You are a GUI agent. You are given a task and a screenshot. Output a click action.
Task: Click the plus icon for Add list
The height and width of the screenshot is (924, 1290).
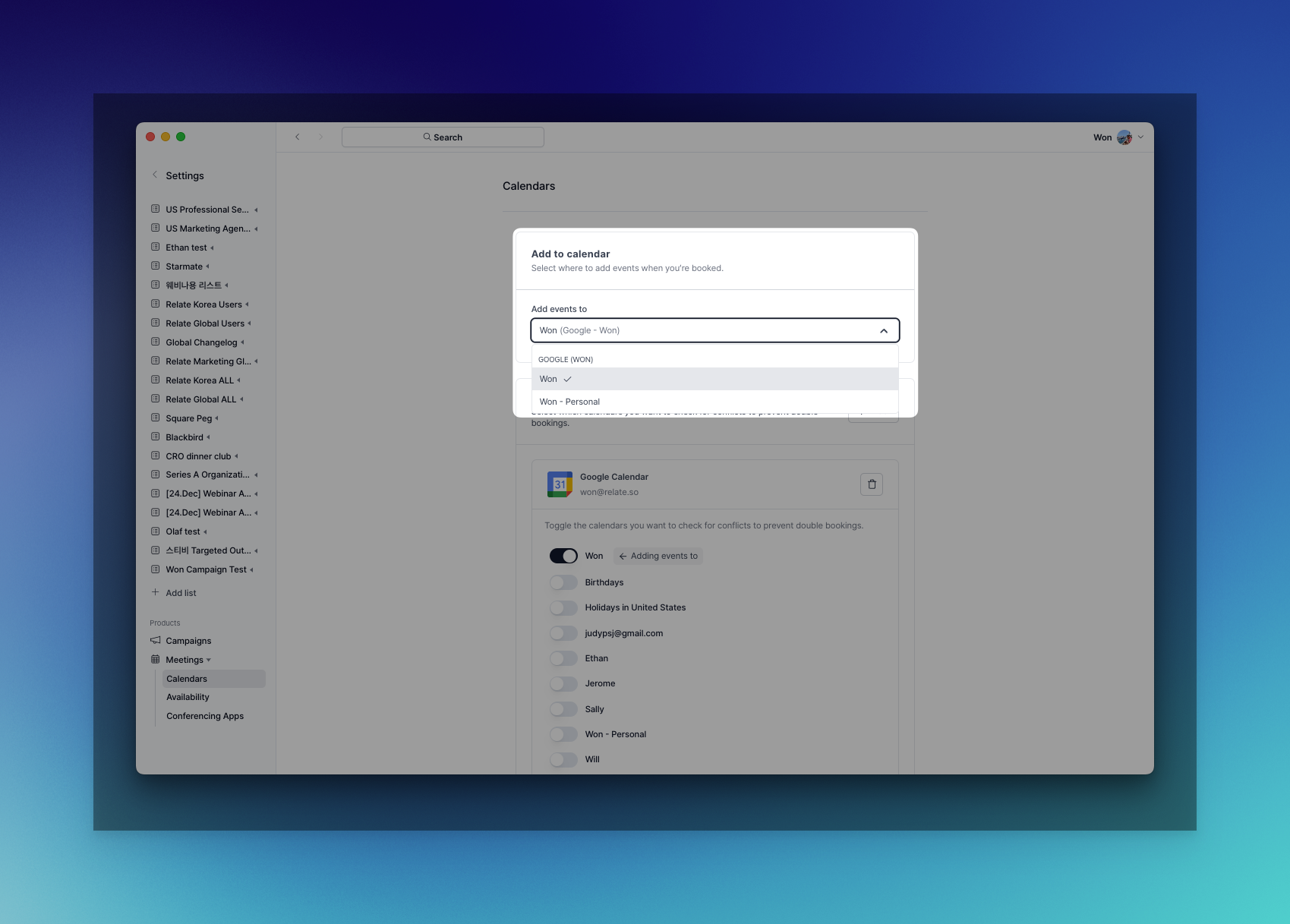click(x=155, y=592)
